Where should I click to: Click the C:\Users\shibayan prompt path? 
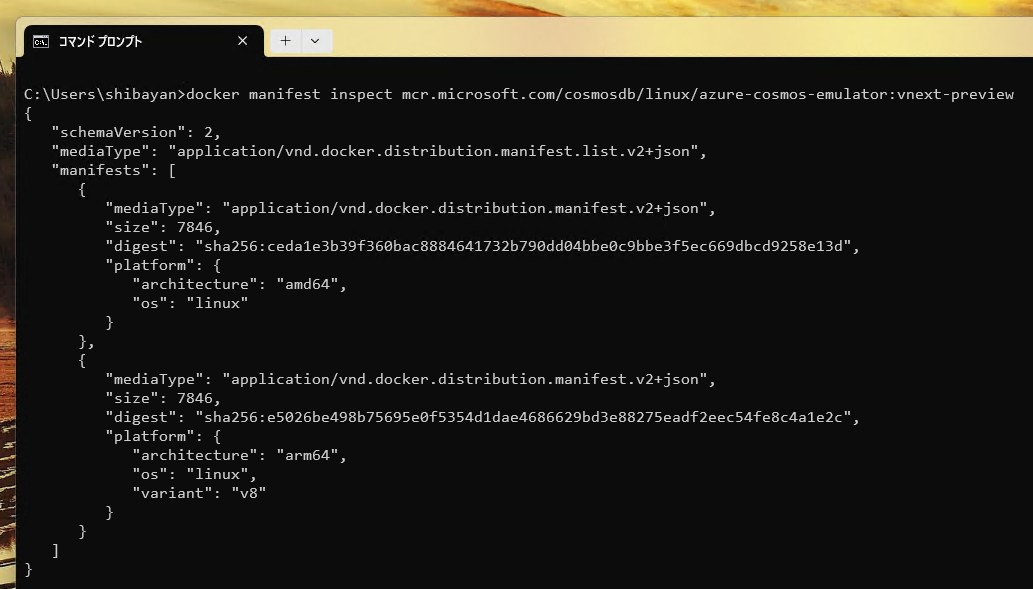coord(105,94)
